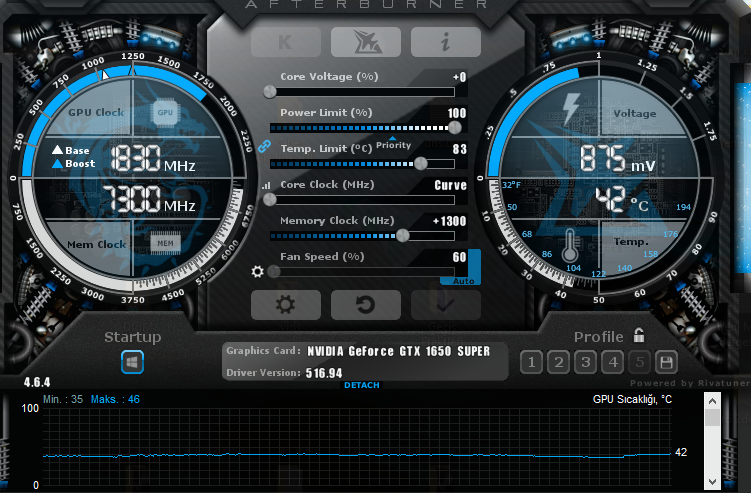Click the Power Limit slider handle
Image resolution: width=751 pixels, height=493 pixels.
tap(455, 127)
